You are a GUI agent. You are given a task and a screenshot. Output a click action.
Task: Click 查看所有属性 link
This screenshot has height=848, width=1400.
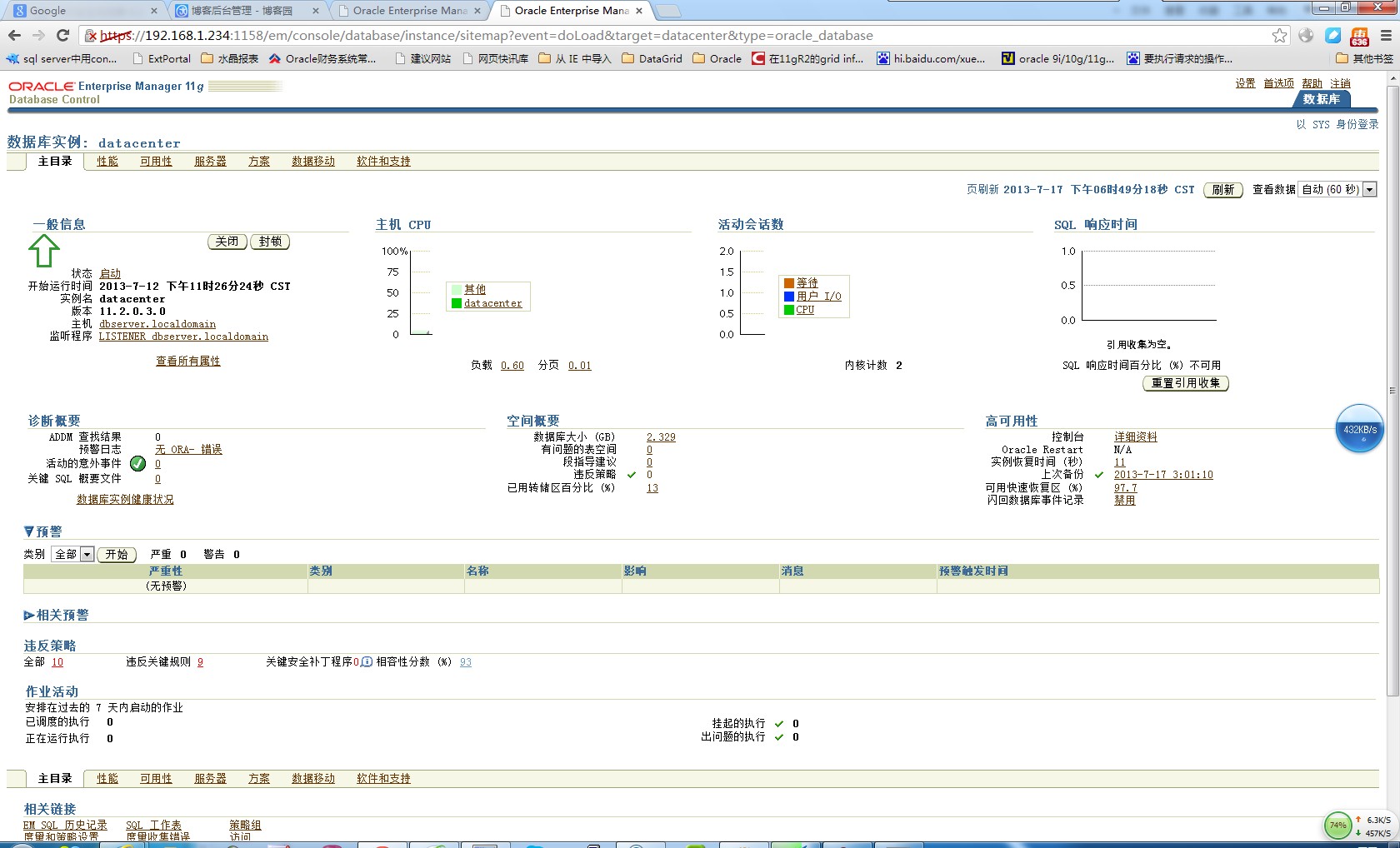pyautogui.click(x=188, y=362)
